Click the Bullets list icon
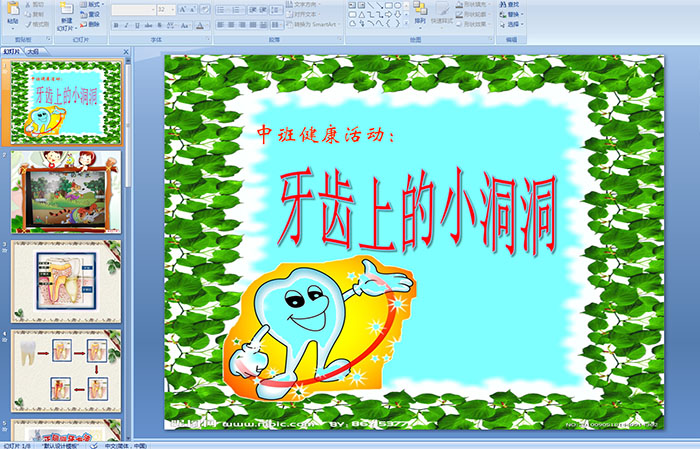This screenshot has width=700, height=449. (221, 10)
